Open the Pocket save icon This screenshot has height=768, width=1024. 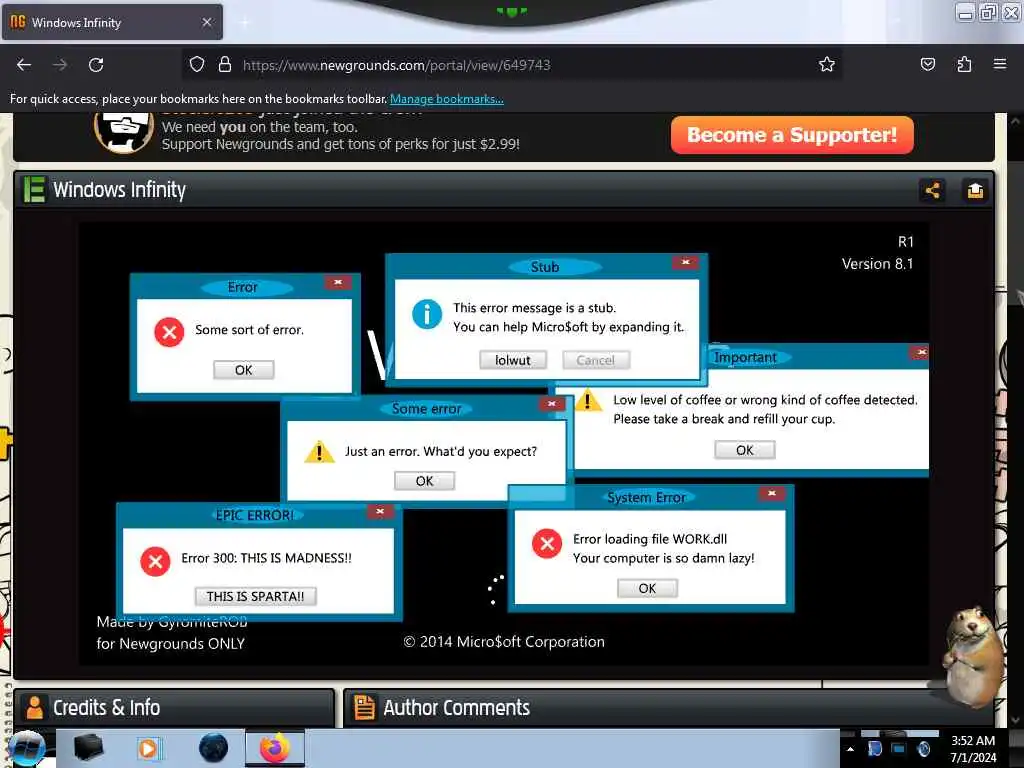click(x=927, y=64)
